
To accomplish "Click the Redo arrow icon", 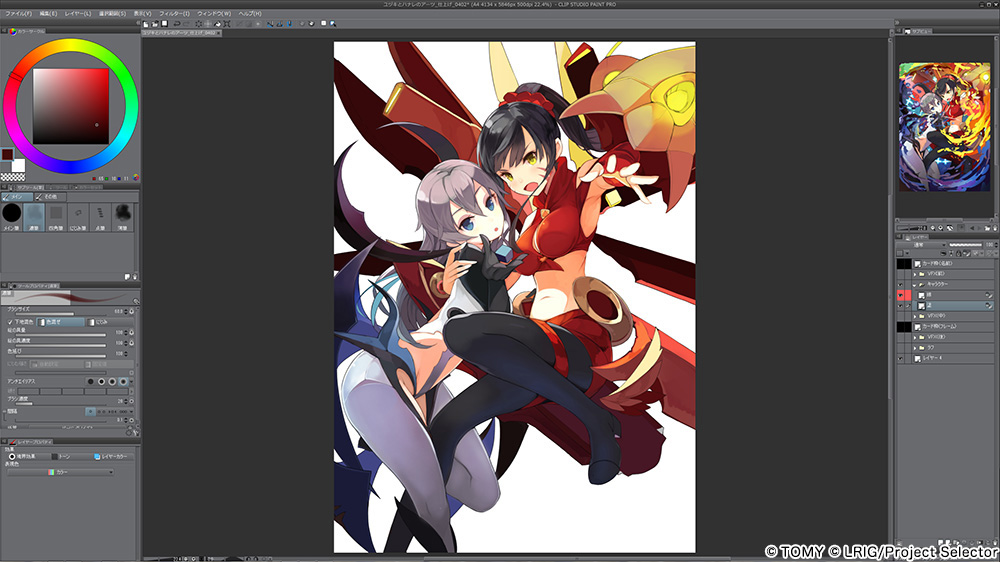I will (186, 24).
